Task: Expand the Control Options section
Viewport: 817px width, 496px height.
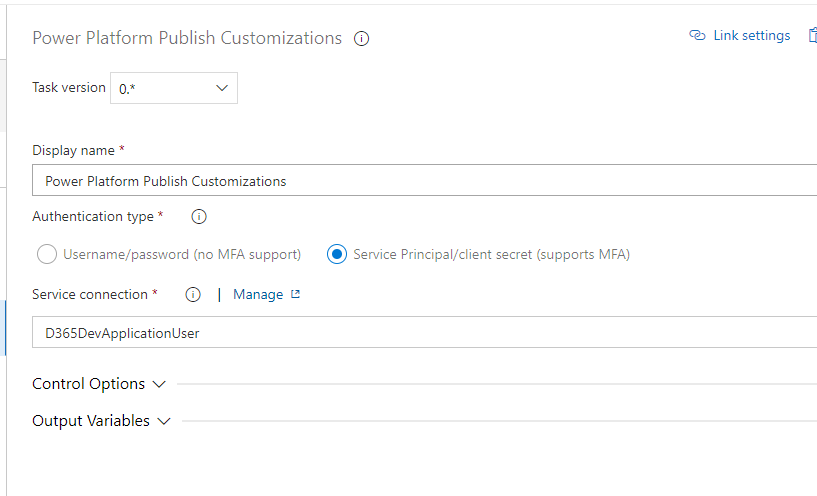Action: point(89,384)
